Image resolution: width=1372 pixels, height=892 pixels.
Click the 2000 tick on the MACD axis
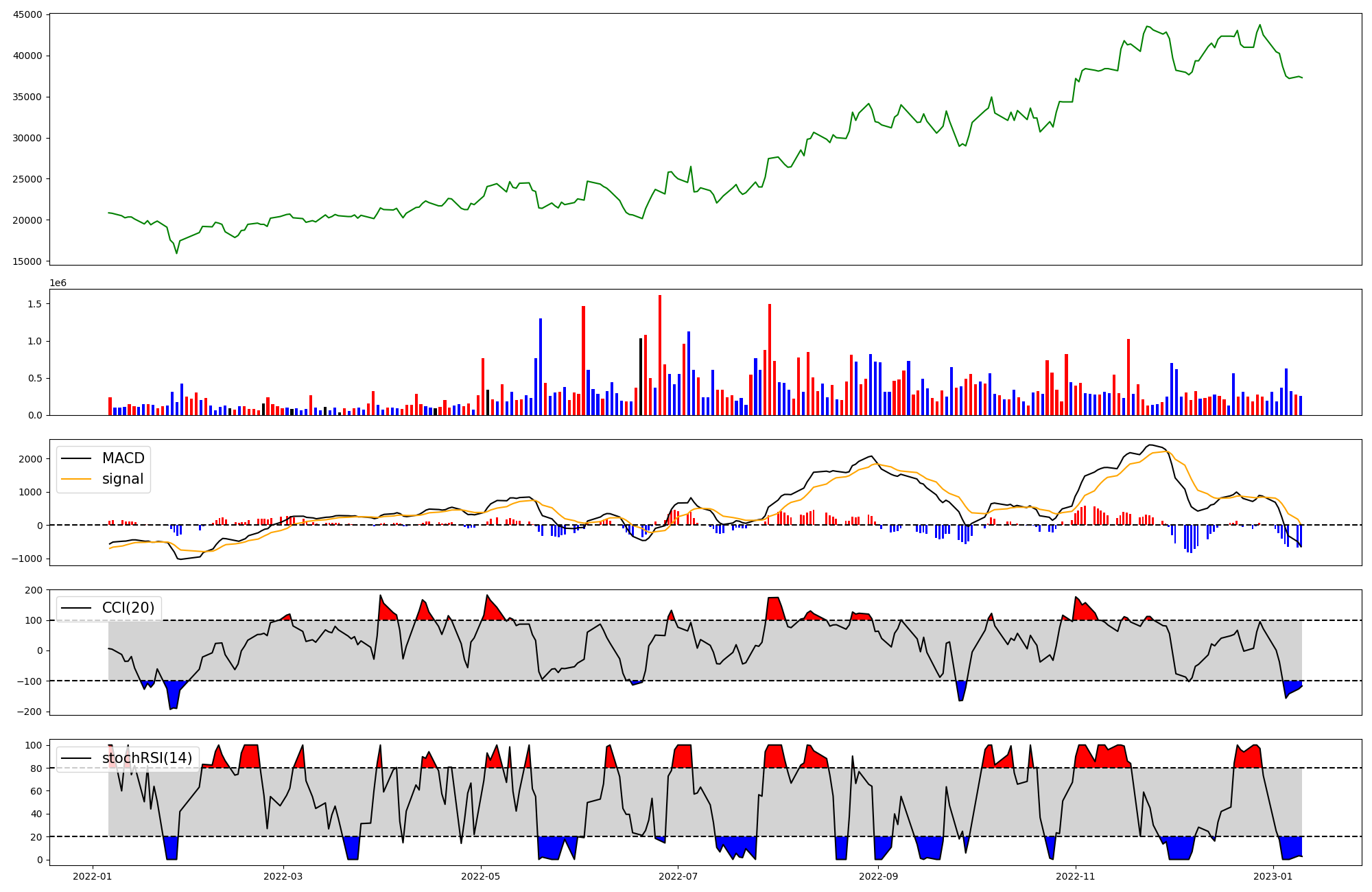coord(30,459)
